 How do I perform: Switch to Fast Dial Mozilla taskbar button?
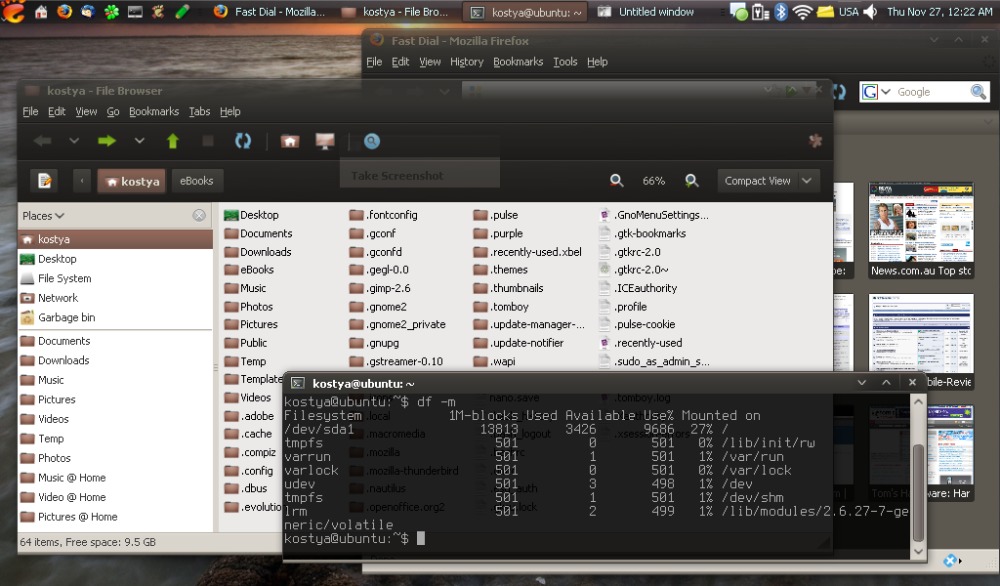pos(268,11)
